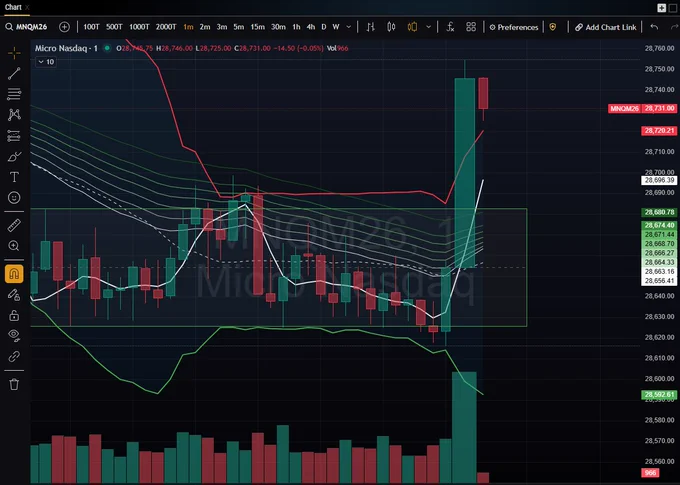This screenshot has width=680, height=485.
Task: Activate the zoom in tool
Action: [x=14, y=246]
